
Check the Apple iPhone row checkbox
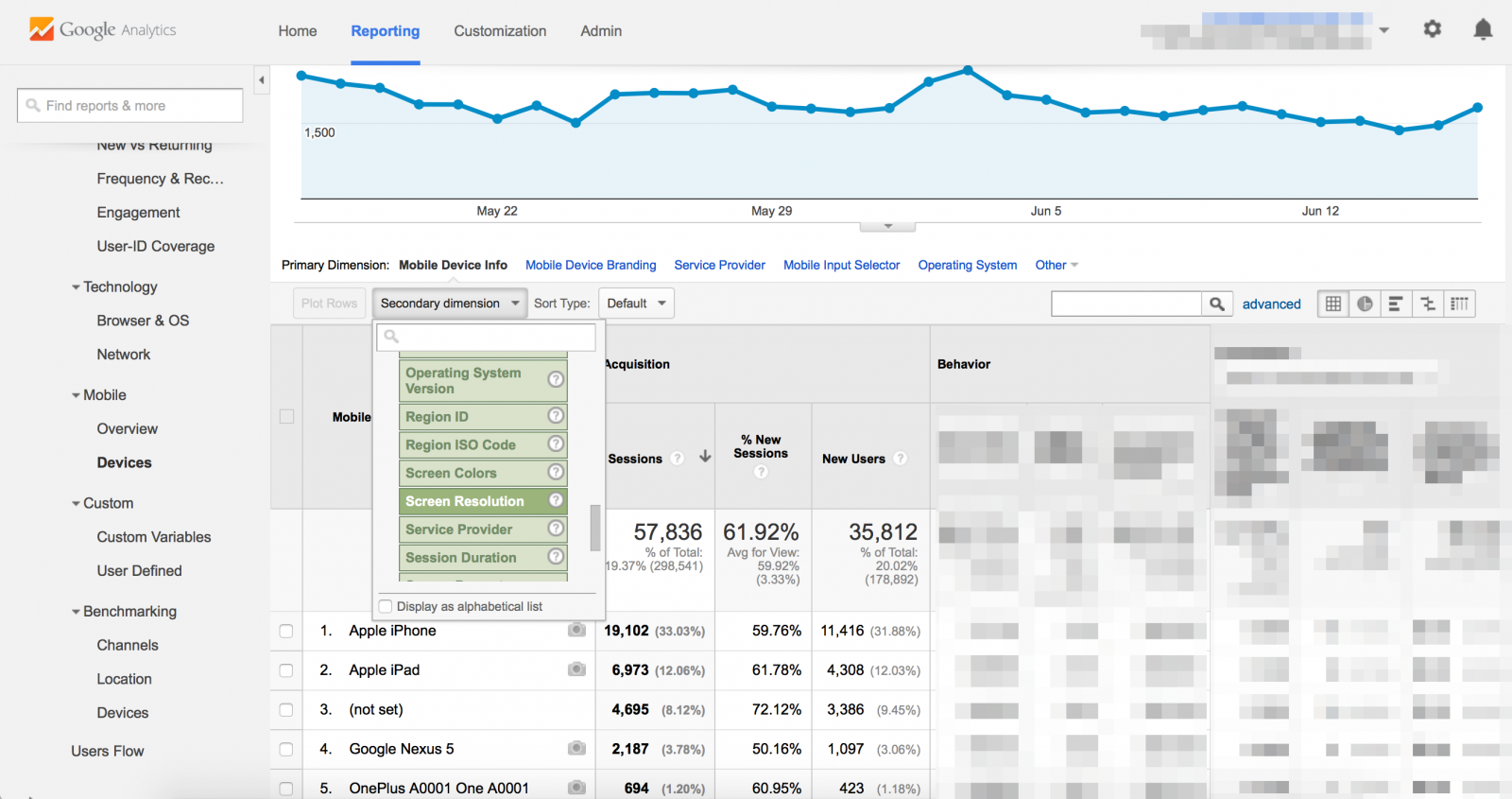[x=286, y=631]
